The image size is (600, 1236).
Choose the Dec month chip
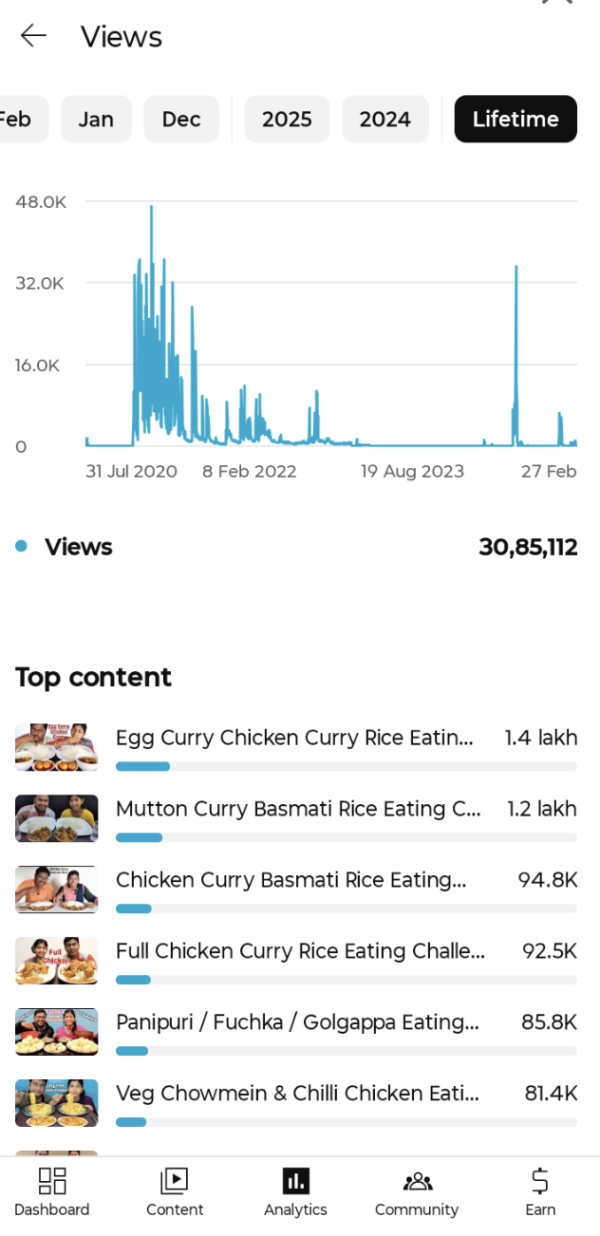click(181, 119)
